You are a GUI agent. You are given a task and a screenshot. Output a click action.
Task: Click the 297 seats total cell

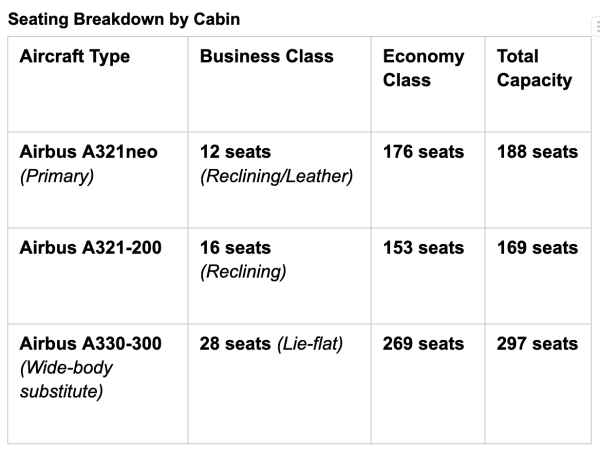(538, 384)
